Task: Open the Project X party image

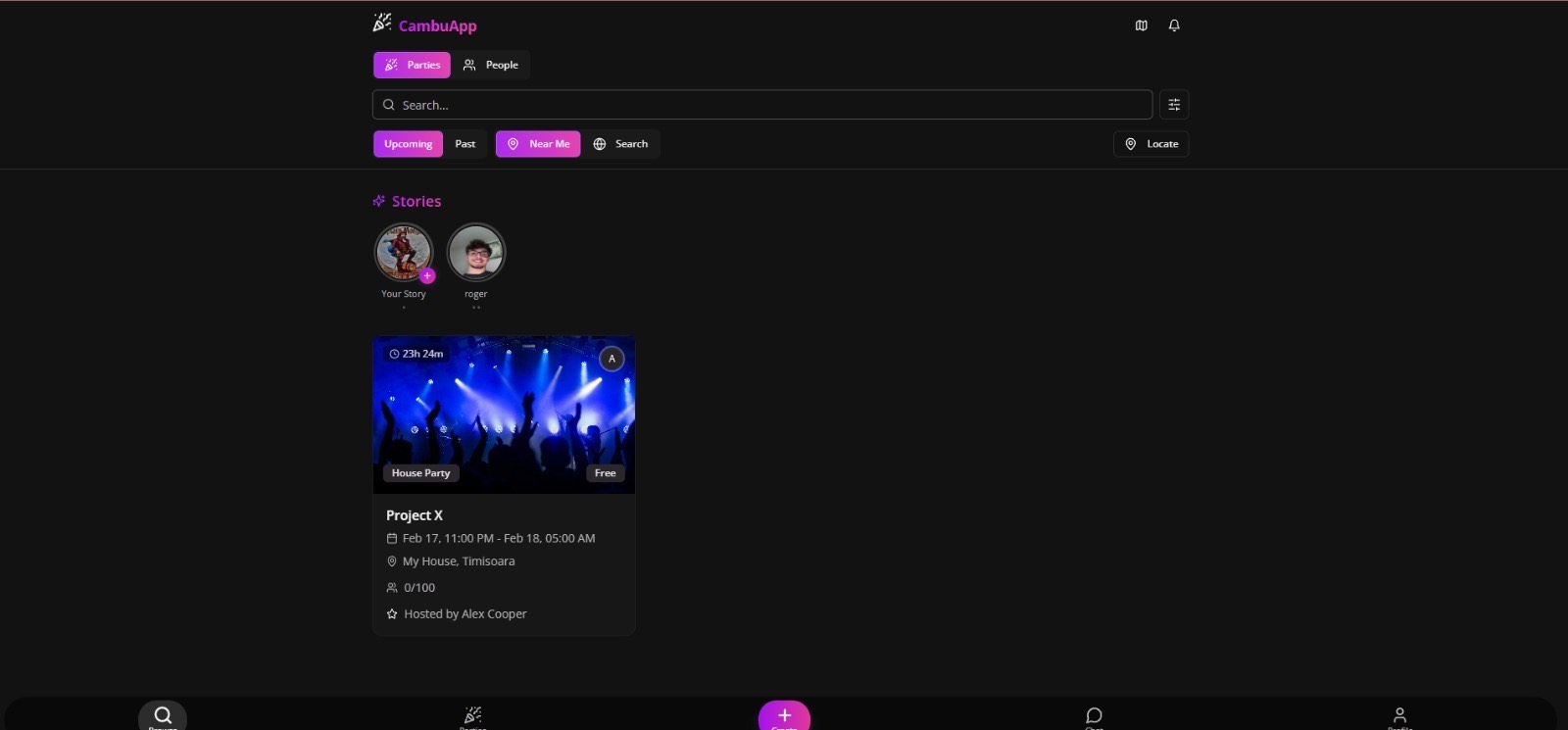Action: tap(504, 414)
